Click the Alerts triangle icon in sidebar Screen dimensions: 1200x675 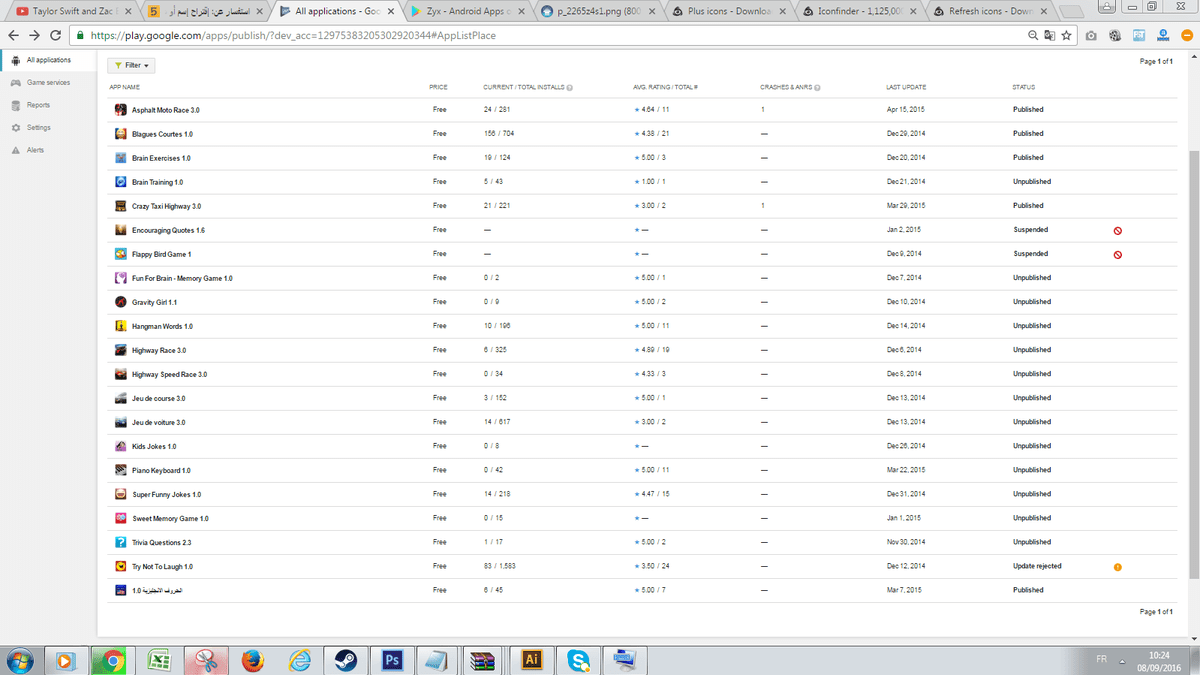click(15, 150)
